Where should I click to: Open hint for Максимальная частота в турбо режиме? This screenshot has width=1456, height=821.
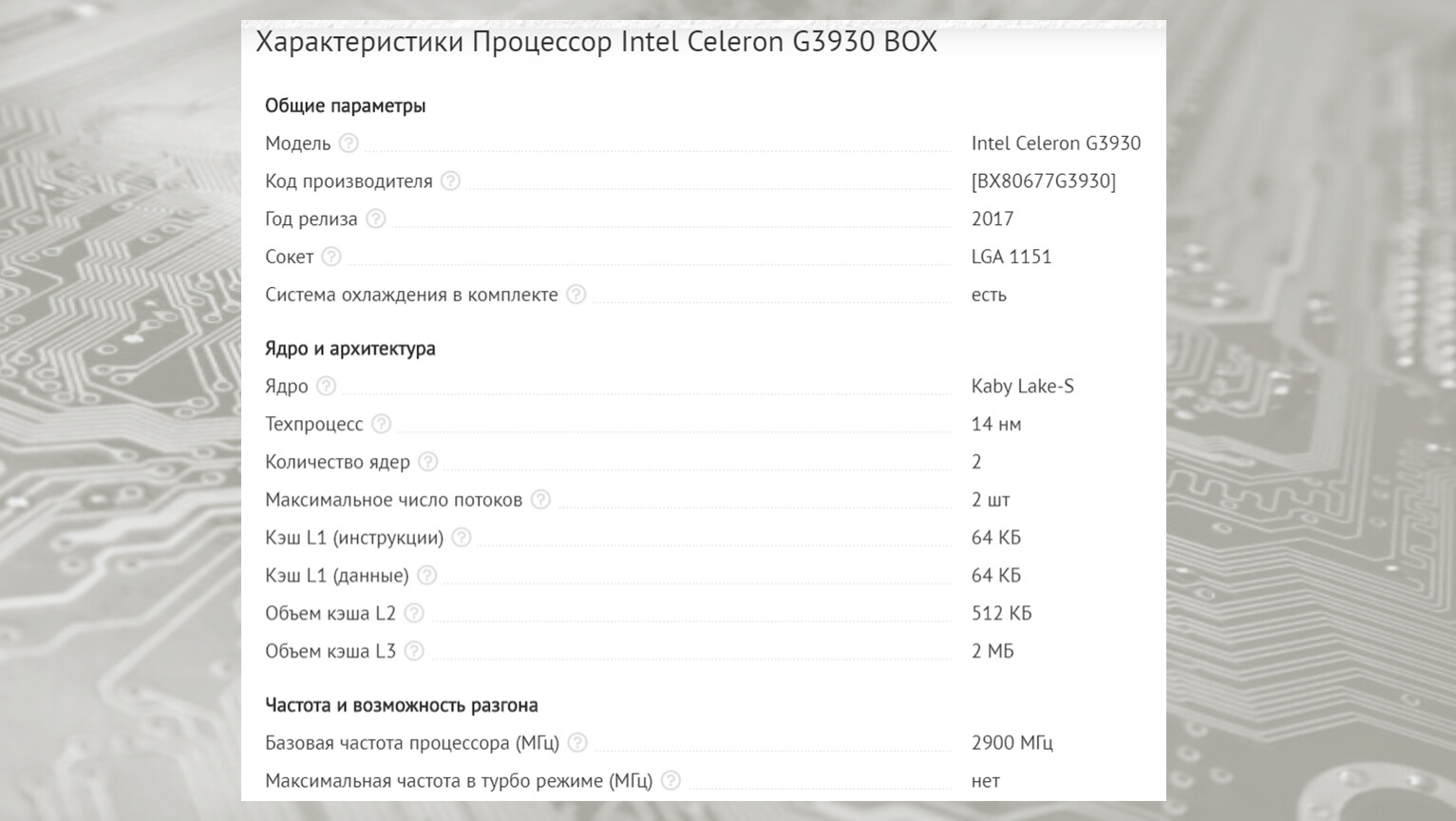coord(671,781)
